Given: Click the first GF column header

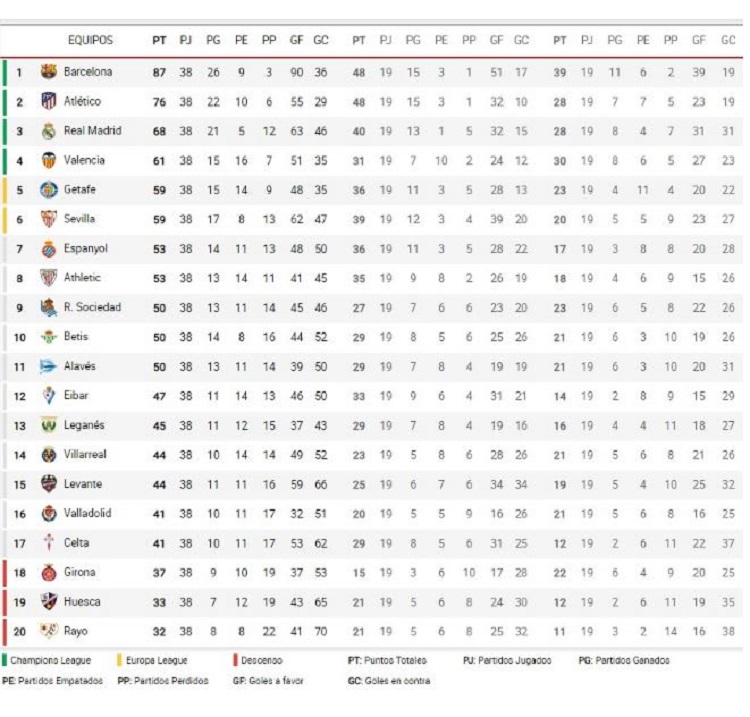Looking at the screenshot, I should (297, 41).
